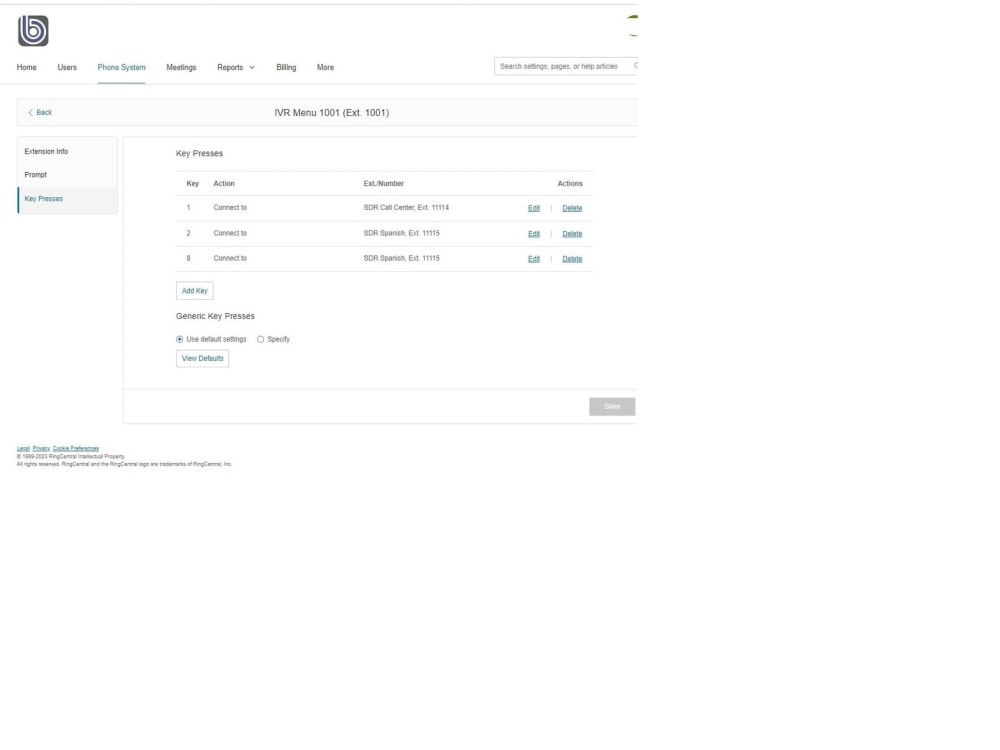
Task: Open the Prompt settings panel
Action: click(36, 174)
